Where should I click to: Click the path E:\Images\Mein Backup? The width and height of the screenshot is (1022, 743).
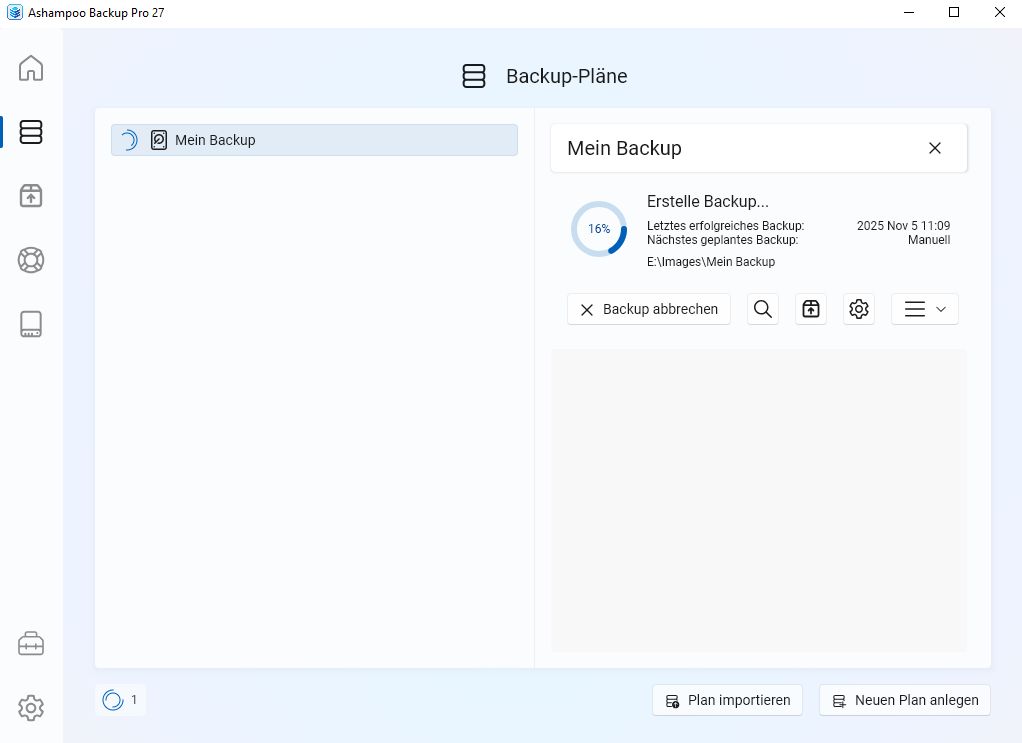click(x=711, y=262)
